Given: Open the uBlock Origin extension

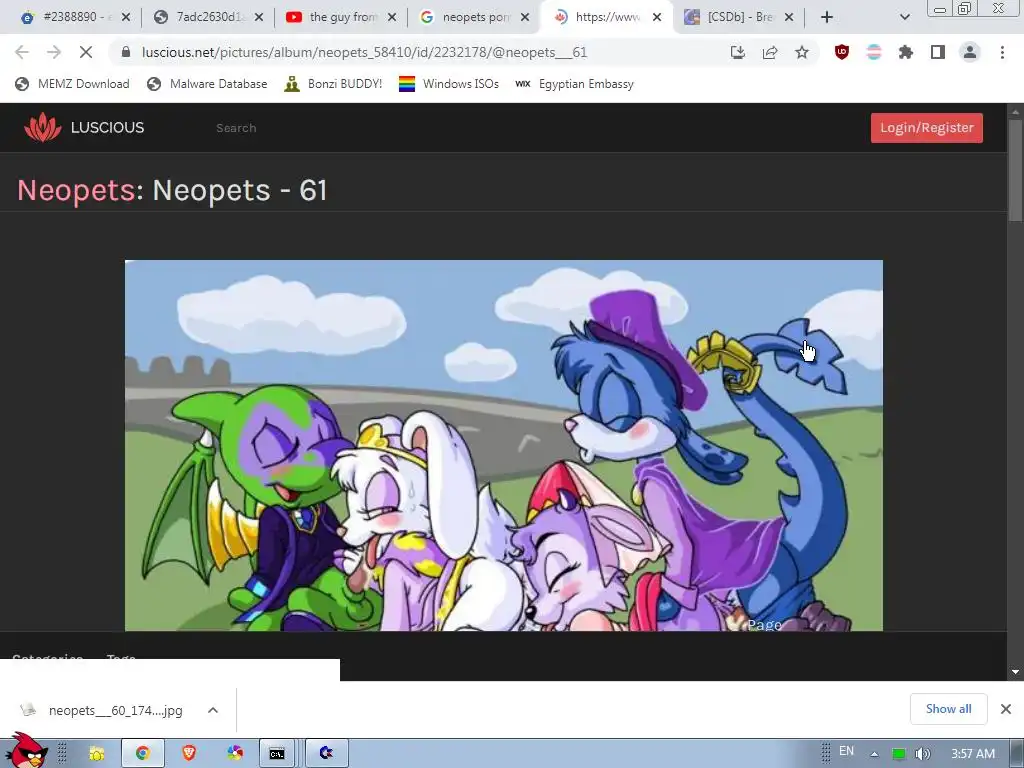Looking at the screenshot, I should pos(842,52).
